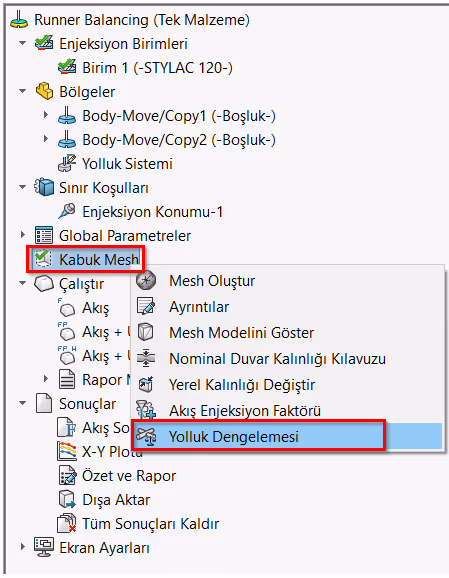
Task: Collapse the Çalıştır node
Action: point(23,283)
